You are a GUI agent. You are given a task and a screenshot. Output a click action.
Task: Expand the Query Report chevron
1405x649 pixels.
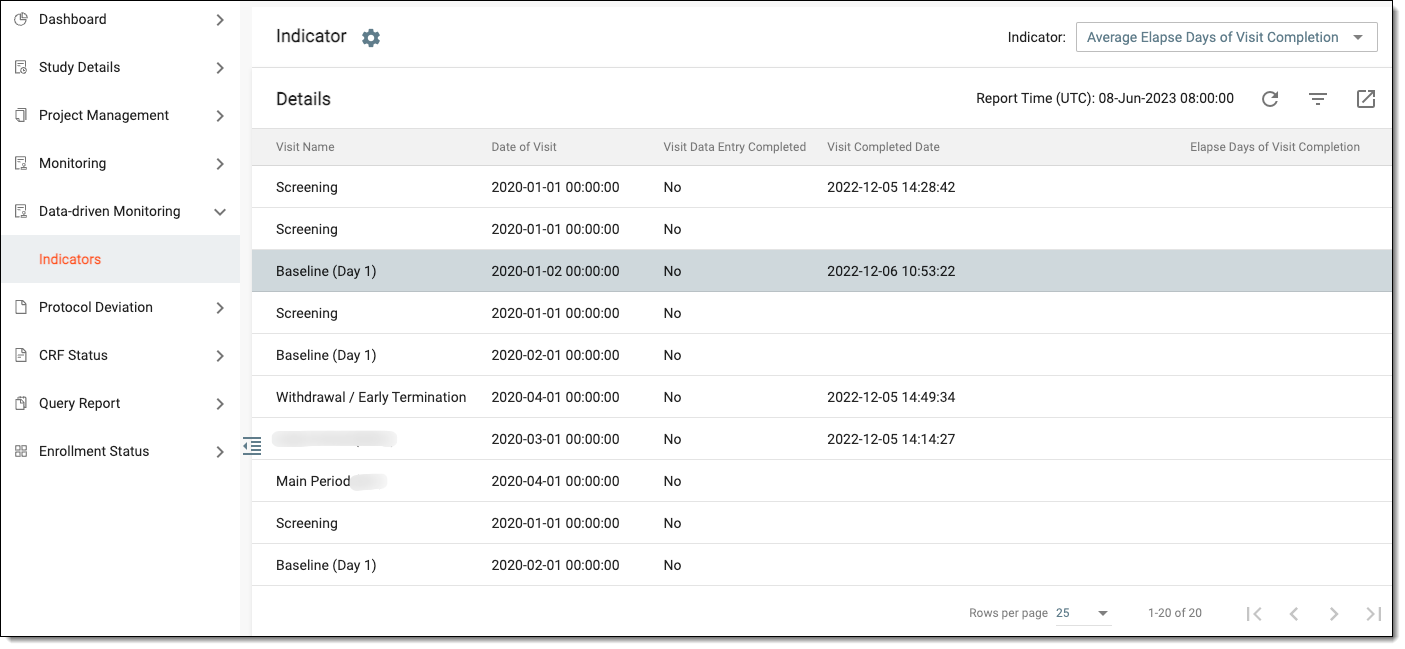click(220, 403)
